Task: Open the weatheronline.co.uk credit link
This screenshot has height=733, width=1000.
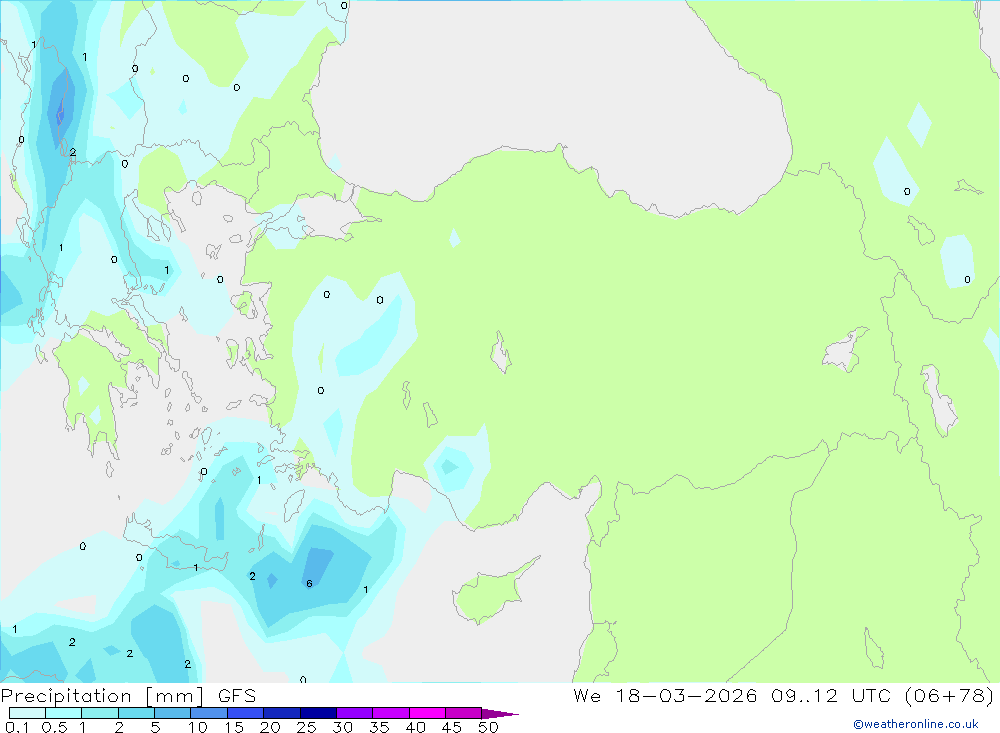Action: click(x=916, y=724)
